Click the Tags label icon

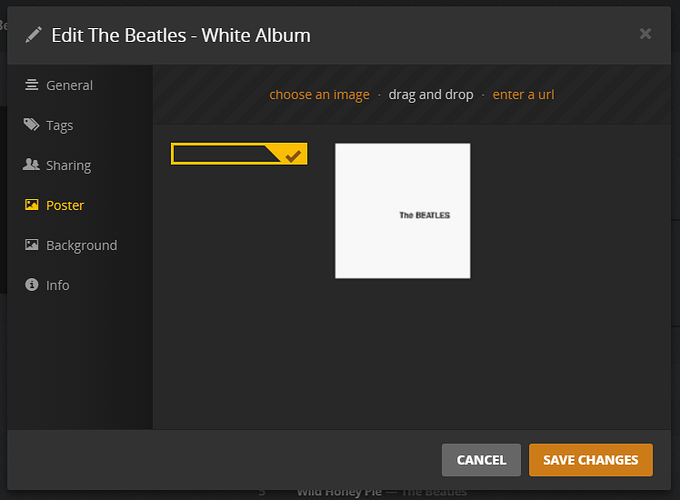tap(32, 125)
